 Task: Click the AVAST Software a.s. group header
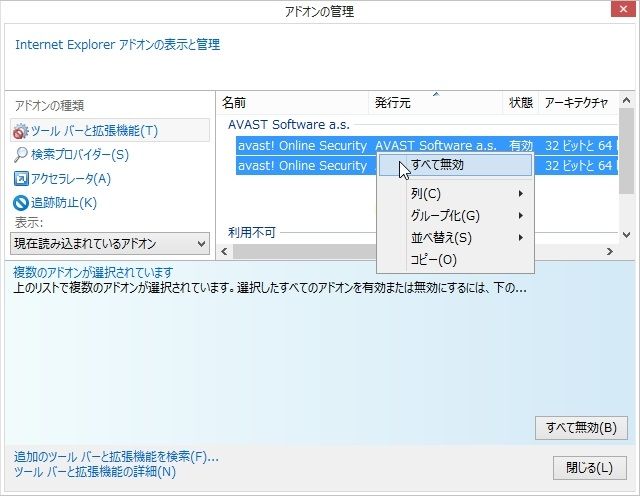(x=289, y=125)
